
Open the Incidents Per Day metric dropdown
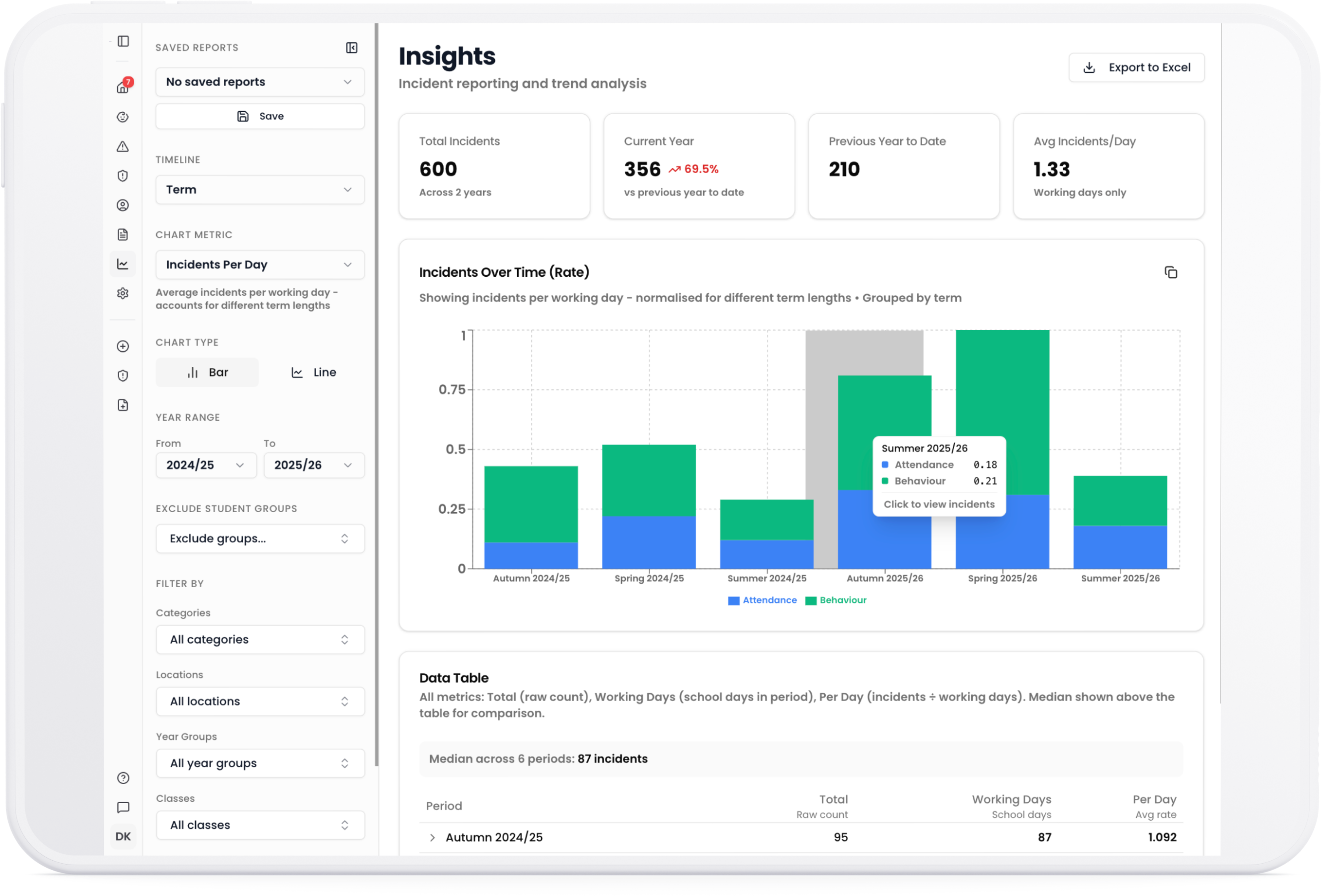pos(260,264)
